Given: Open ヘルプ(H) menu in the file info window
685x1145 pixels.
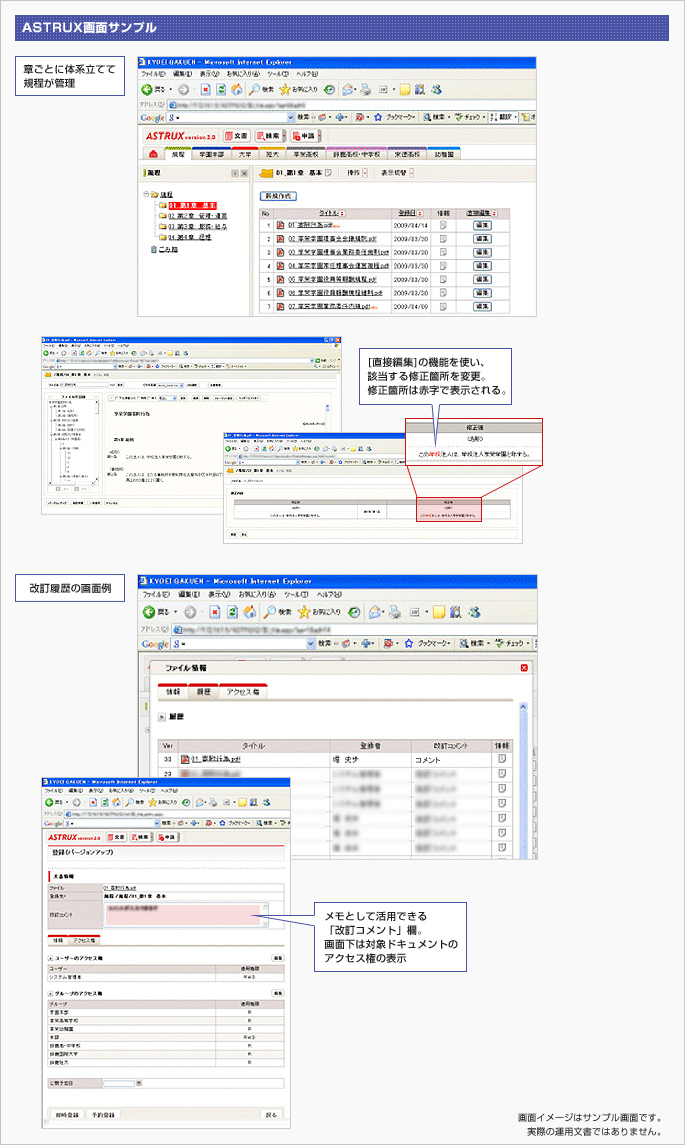Looking at the screenshot, I should 329,594.
